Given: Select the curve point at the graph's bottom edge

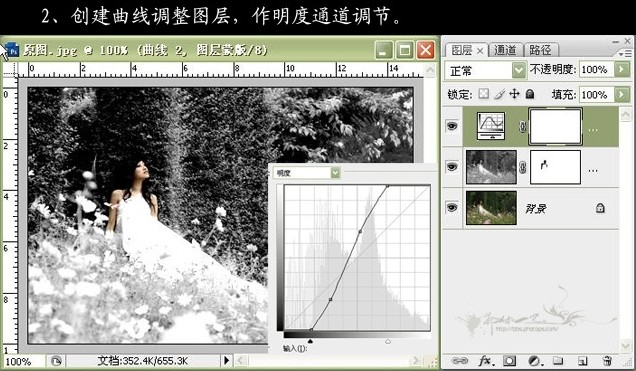Looking at the screenshot, I should click(x=311, y=330).
